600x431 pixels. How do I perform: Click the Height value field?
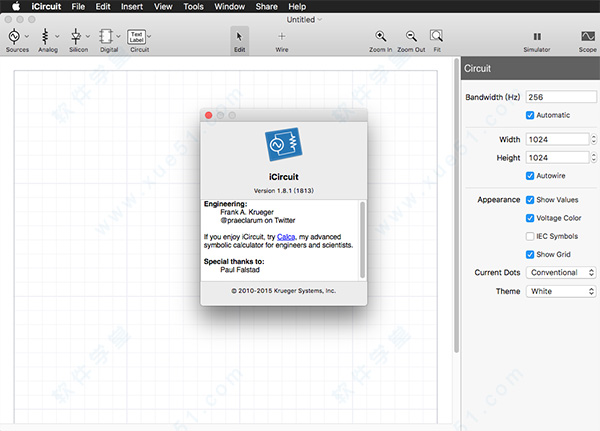(x=557, y=158)
